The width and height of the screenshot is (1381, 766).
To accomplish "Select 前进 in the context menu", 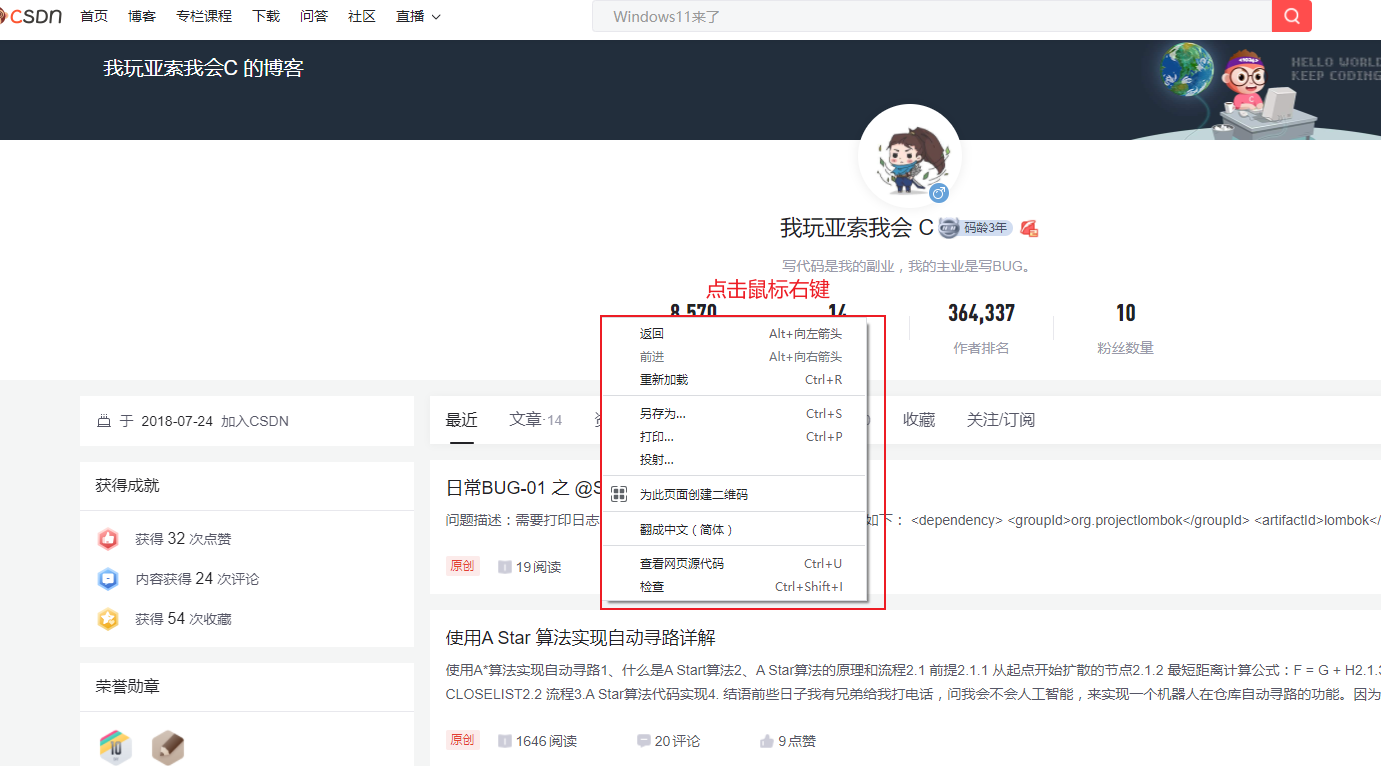I will click(x=735, y=357).
